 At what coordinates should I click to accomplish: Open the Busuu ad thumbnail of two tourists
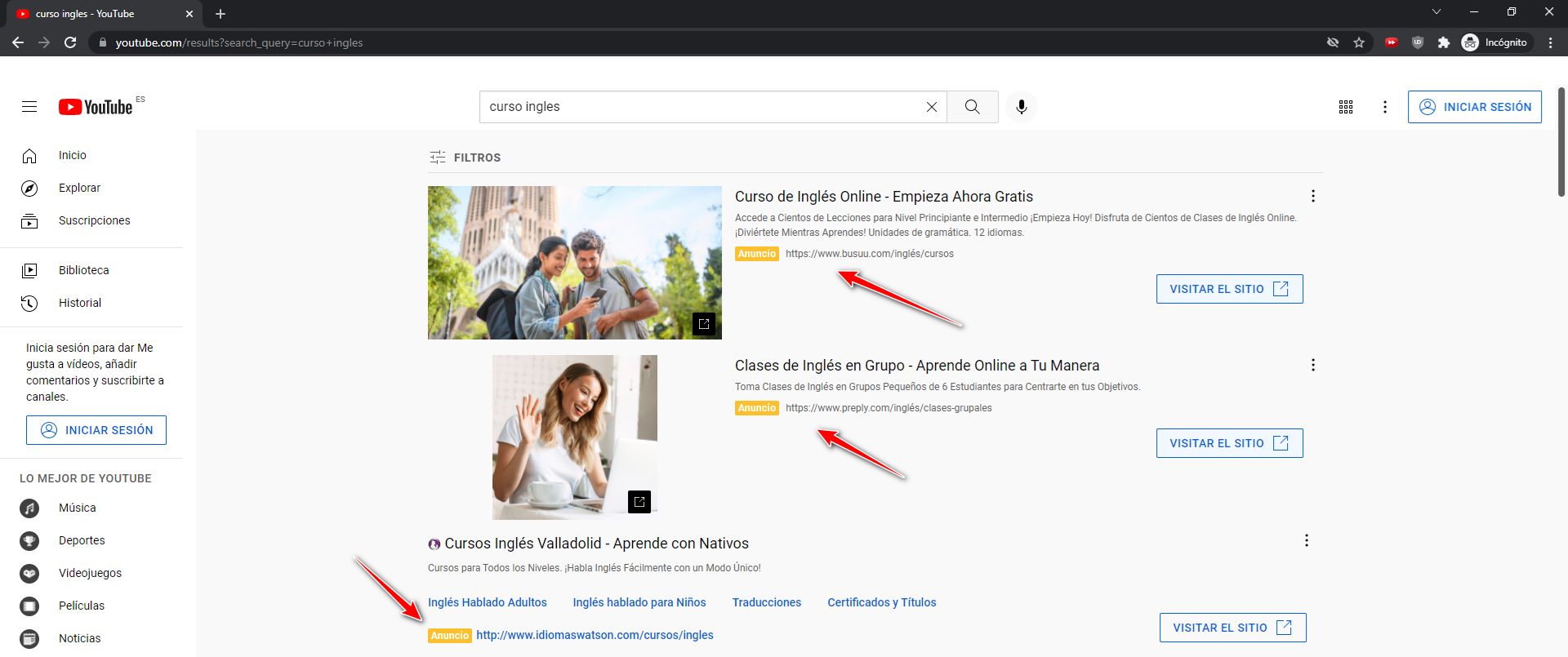coord(575,263)
